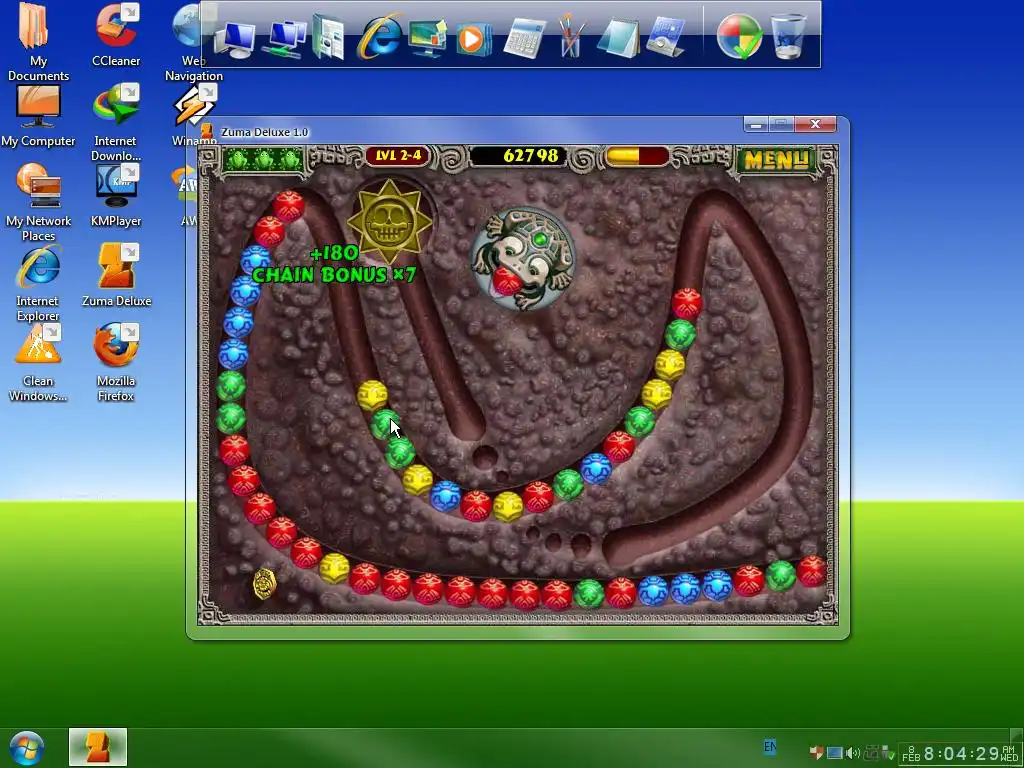Click the CHAIN BONUS x7 text
1024x768 pixels.
(x=334, y=274)
